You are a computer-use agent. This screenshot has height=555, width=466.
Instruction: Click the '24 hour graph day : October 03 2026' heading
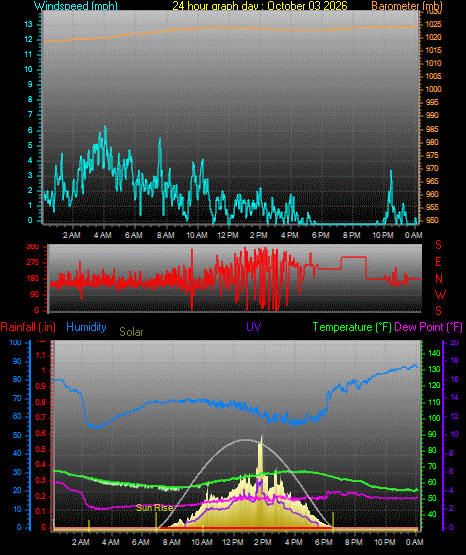click(x=260, y=6)
